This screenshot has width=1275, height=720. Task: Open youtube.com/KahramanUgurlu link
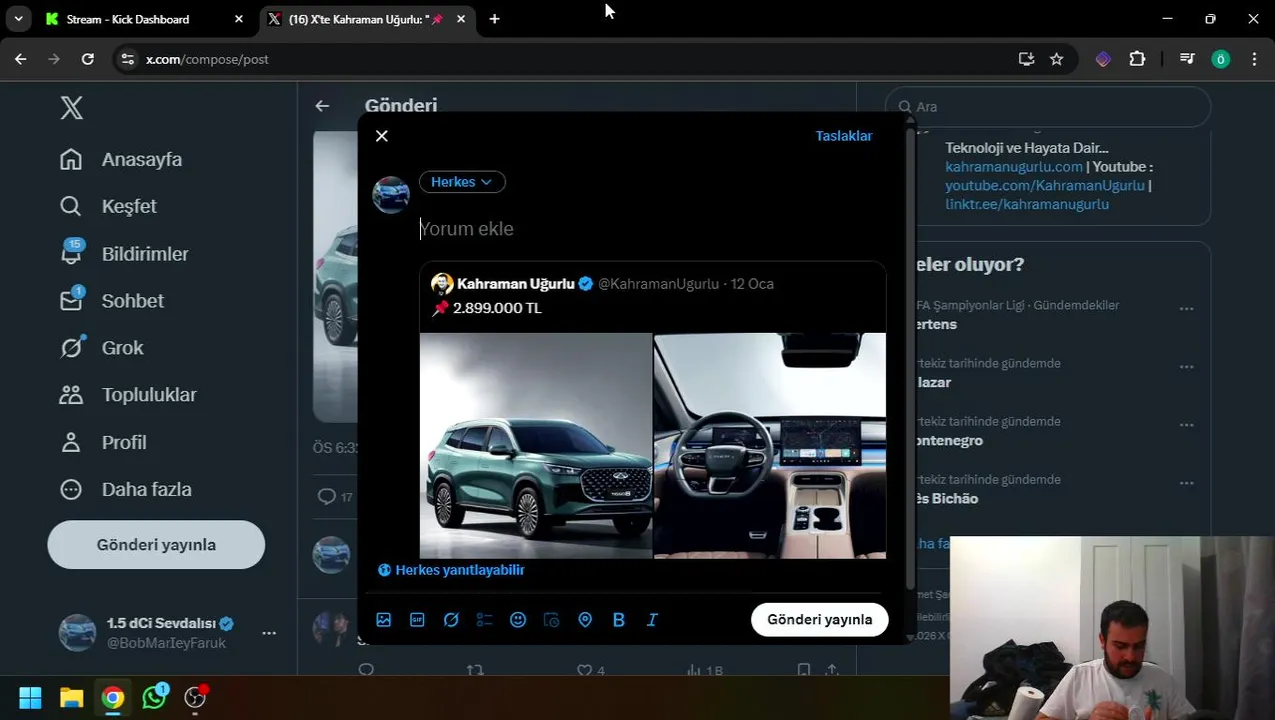pos(1045,186)
